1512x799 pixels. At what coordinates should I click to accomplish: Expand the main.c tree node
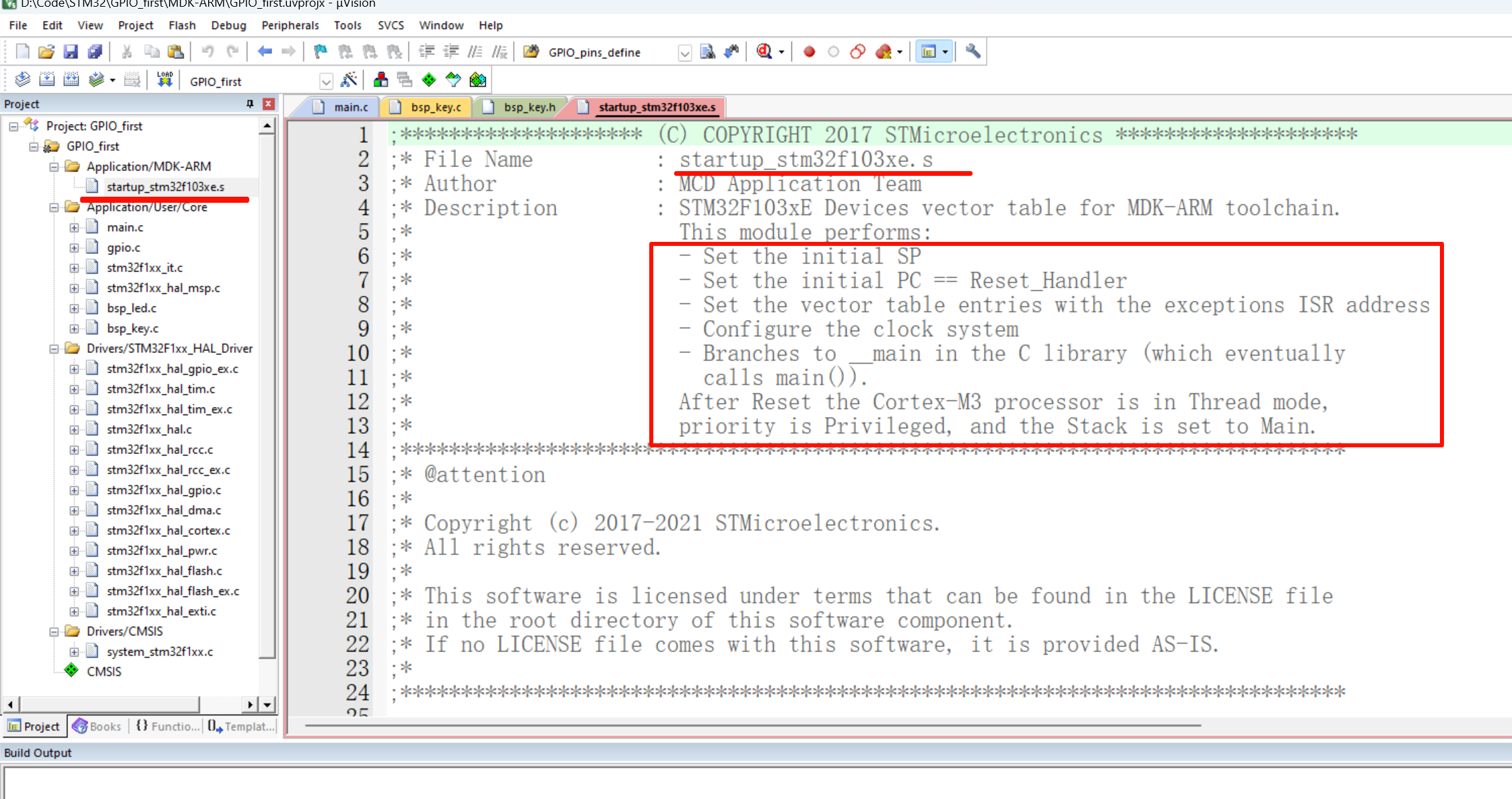(74, 228)
